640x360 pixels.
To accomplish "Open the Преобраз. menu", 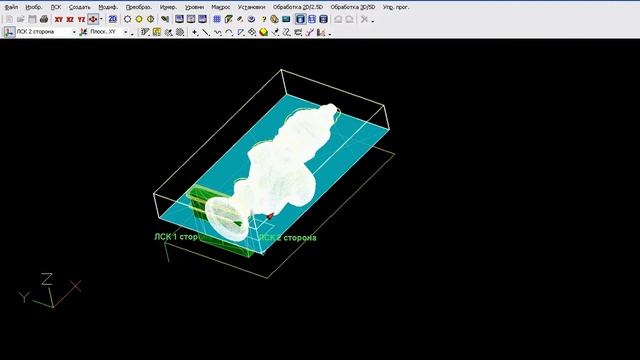I will point(139,7).
